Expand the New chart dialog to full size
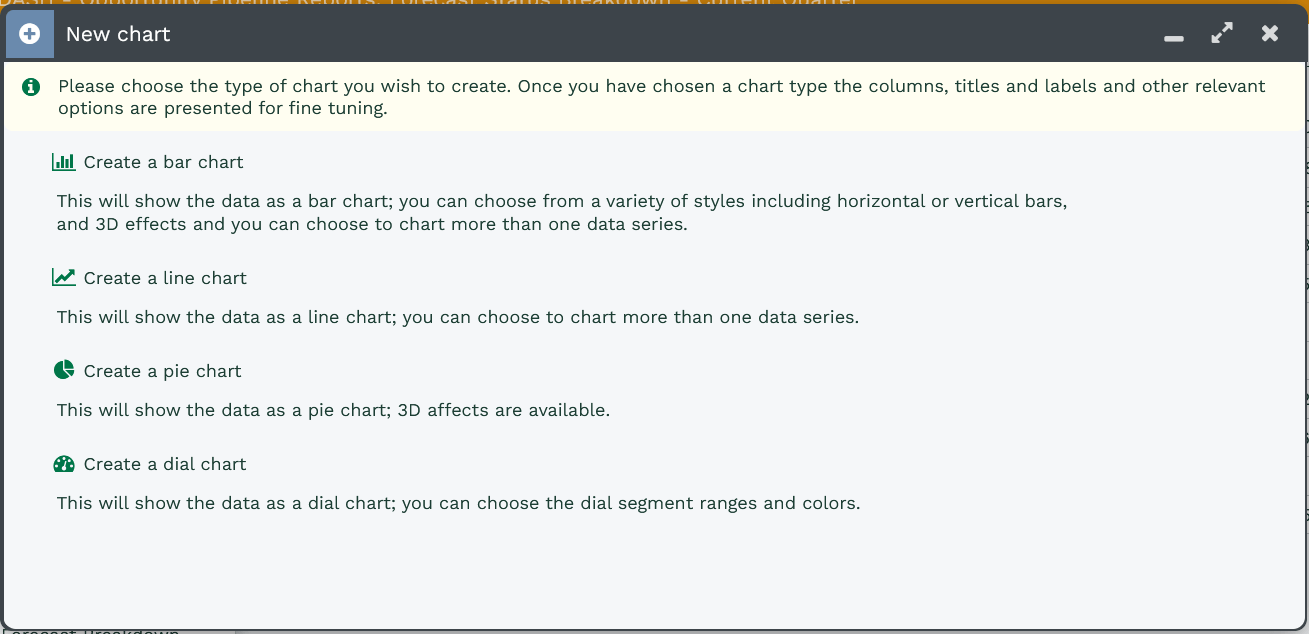 [1222, 33]
